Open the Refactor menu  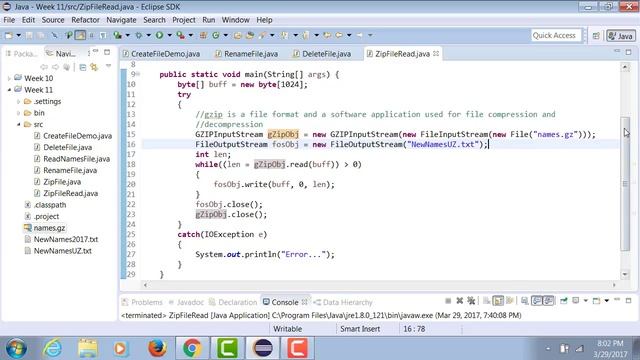pos(85,20)
